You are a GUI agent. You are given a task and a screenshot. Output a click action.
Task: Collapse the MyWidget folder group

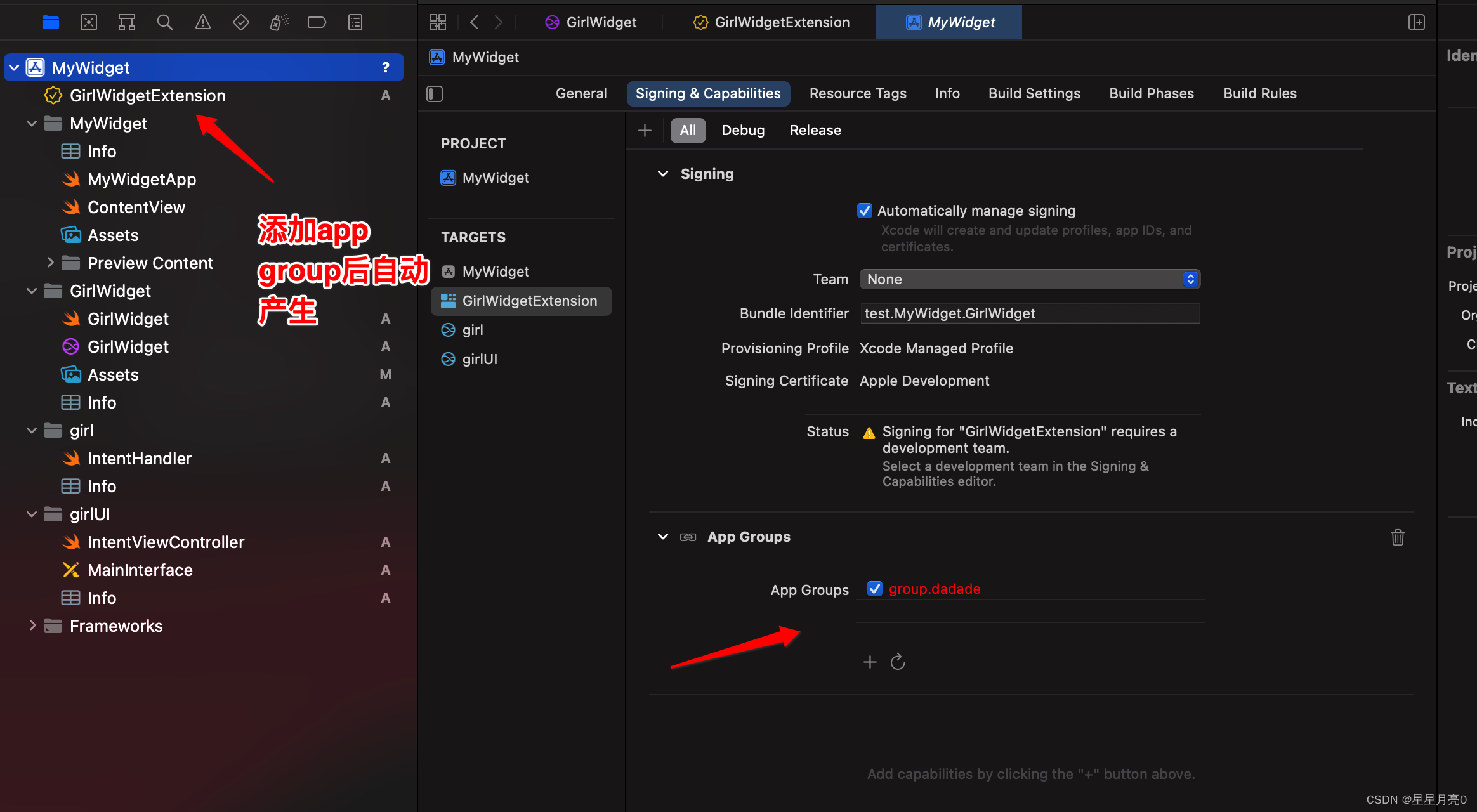click(x=32, y=124)
